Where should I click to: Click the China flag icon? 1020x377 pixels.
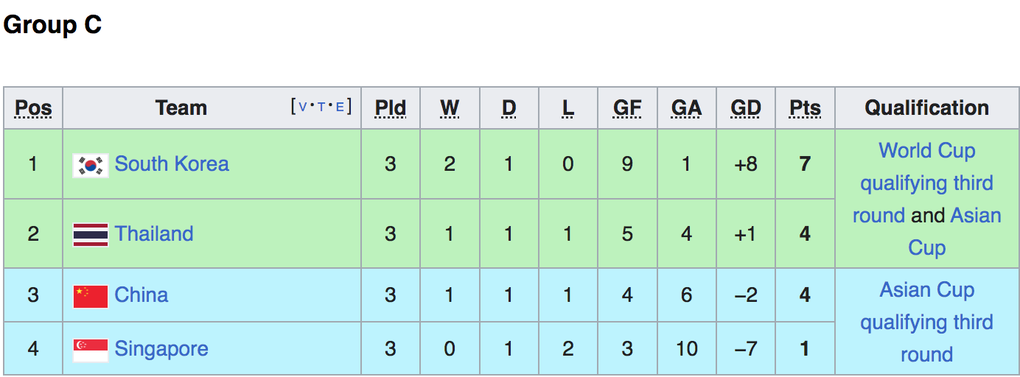point(90,296)
